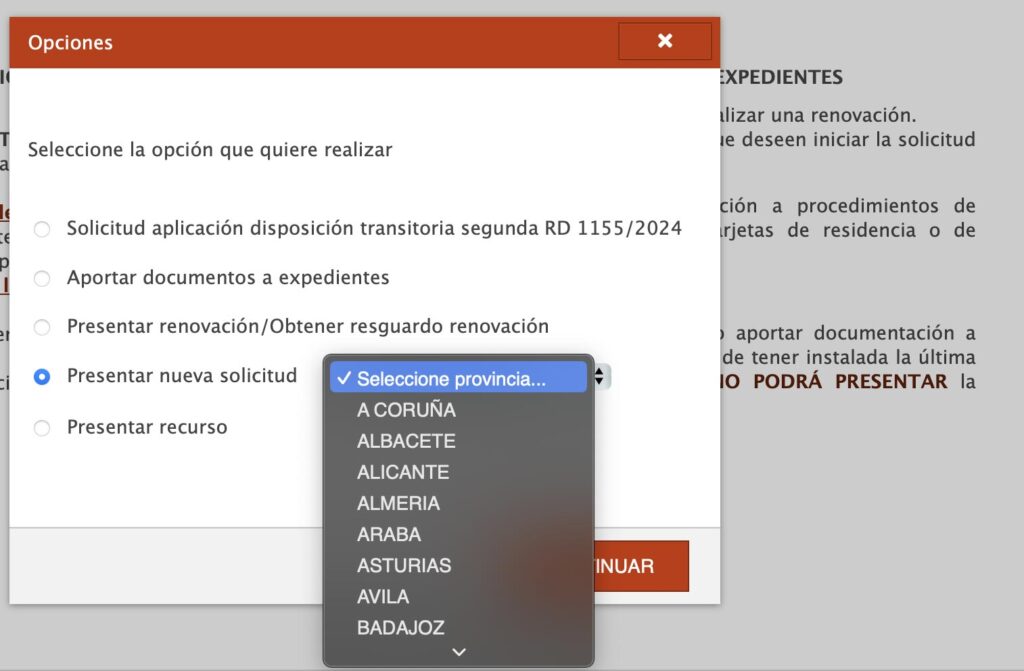Screen dimensions: 1024x671
Task: Select ASTURIAS from the province list
Action: pyautogui.click(x=404, y=565)
